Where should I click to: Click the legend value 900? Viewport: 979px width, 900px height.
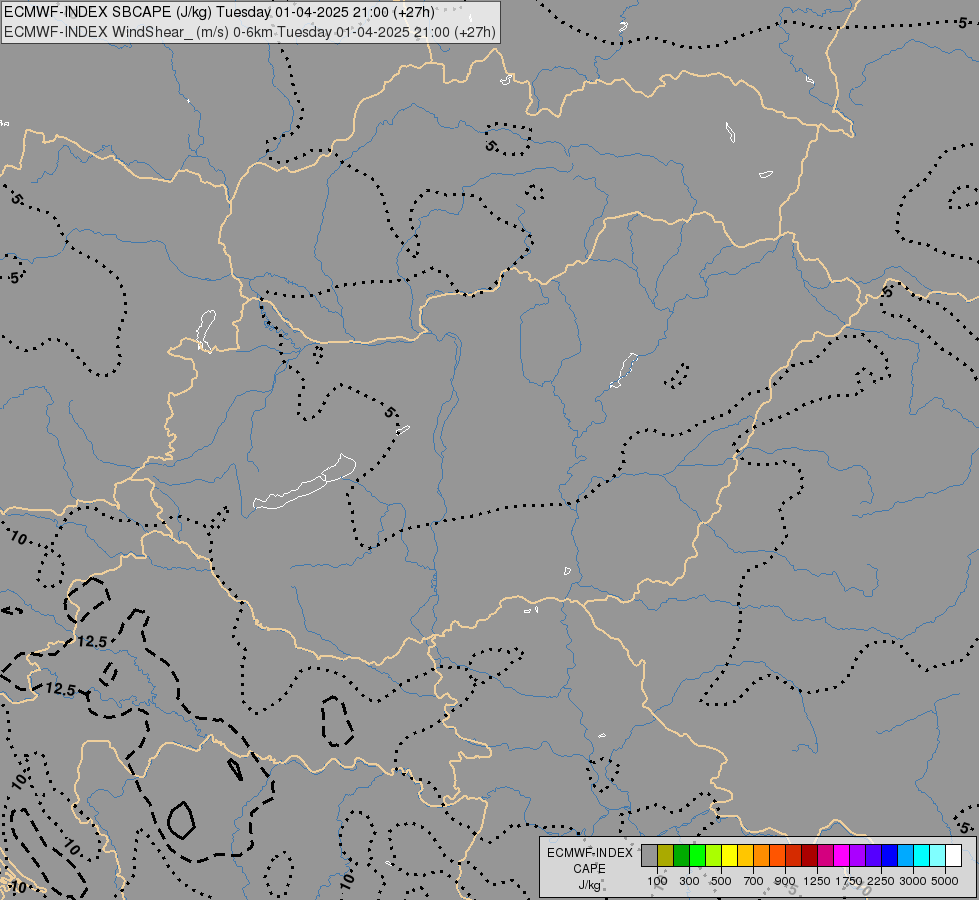click(x=785, y=881)
